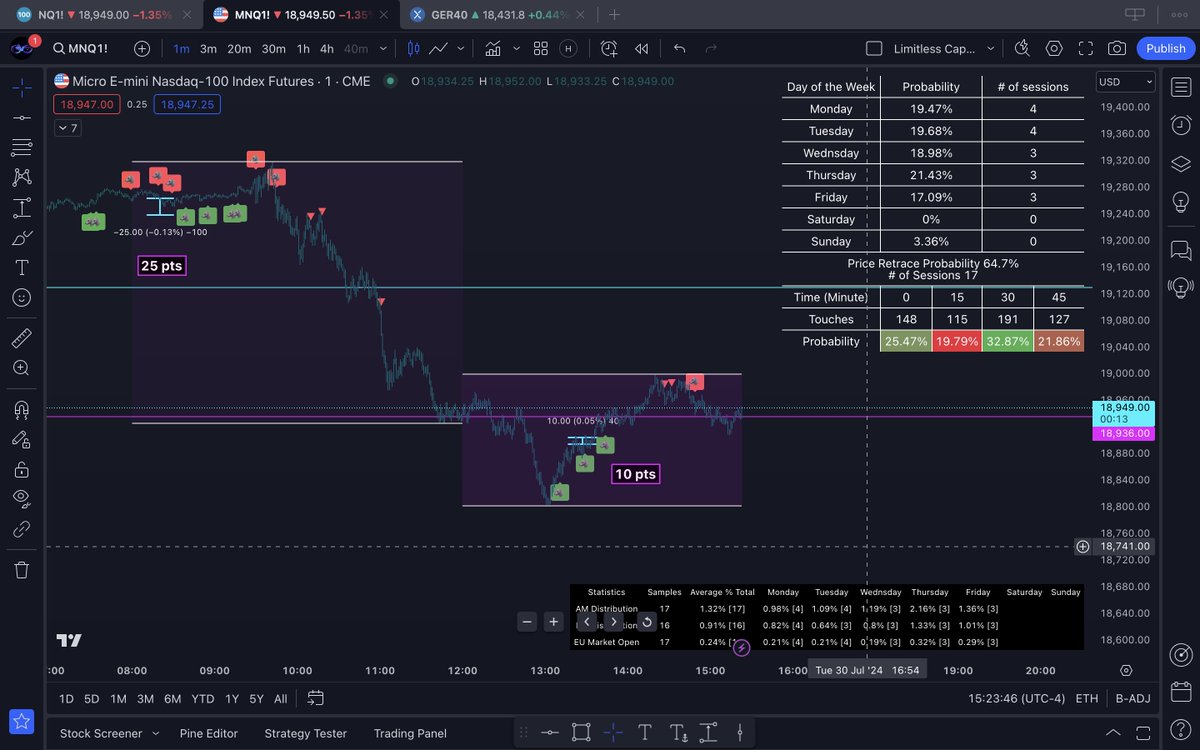Activate the zoom in tool

tap(21, 368)
